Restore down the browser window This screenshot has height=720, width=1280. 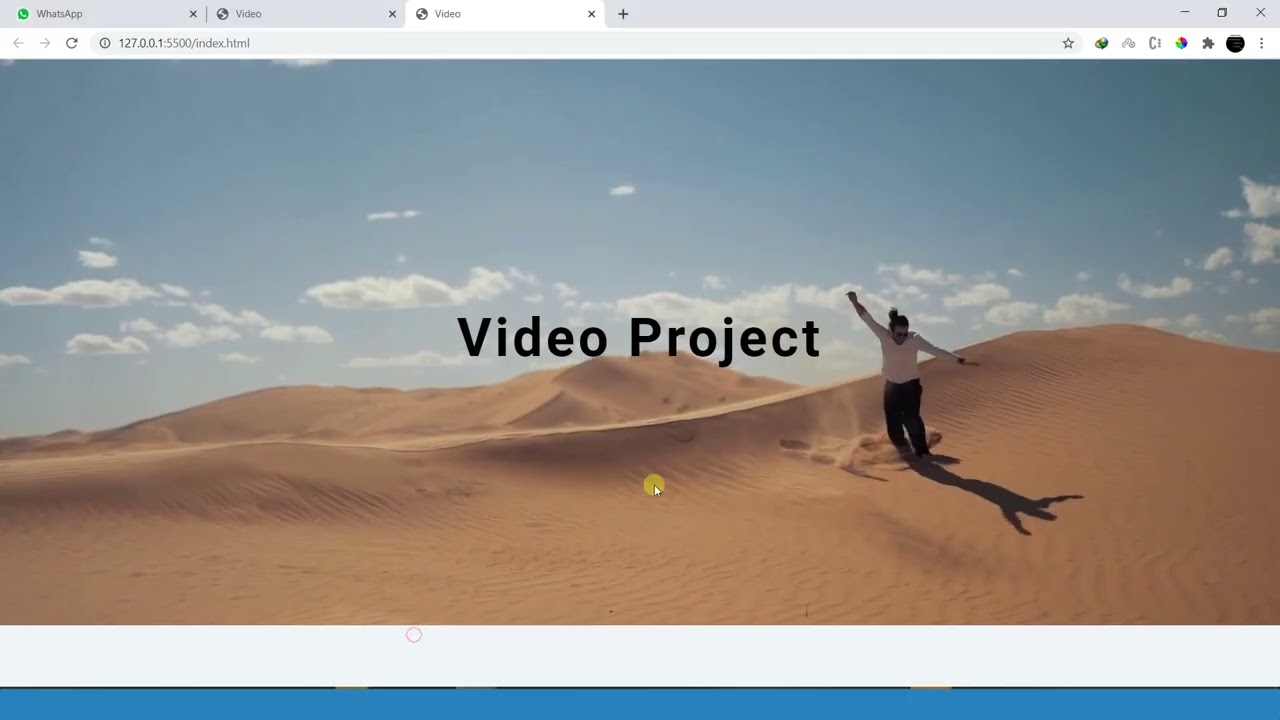1222,13
